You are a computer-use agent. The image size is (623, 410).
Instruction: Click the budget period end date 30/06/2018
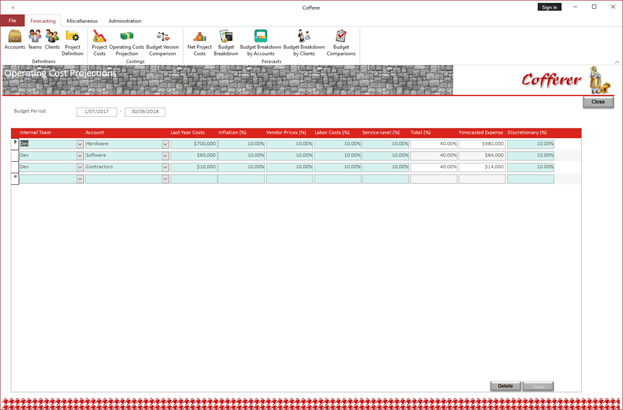click(145, 112)
